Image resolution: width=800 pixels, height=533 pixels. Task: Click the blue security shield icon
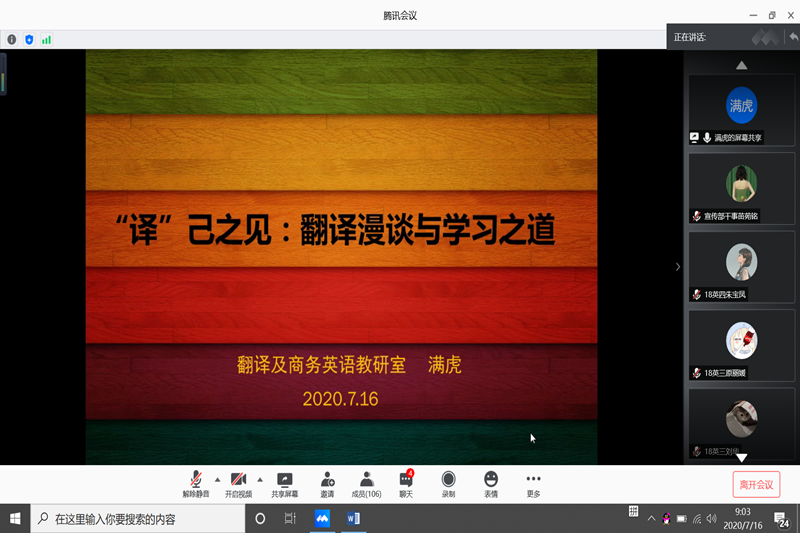pyautogui.click(x=29, y=39)
